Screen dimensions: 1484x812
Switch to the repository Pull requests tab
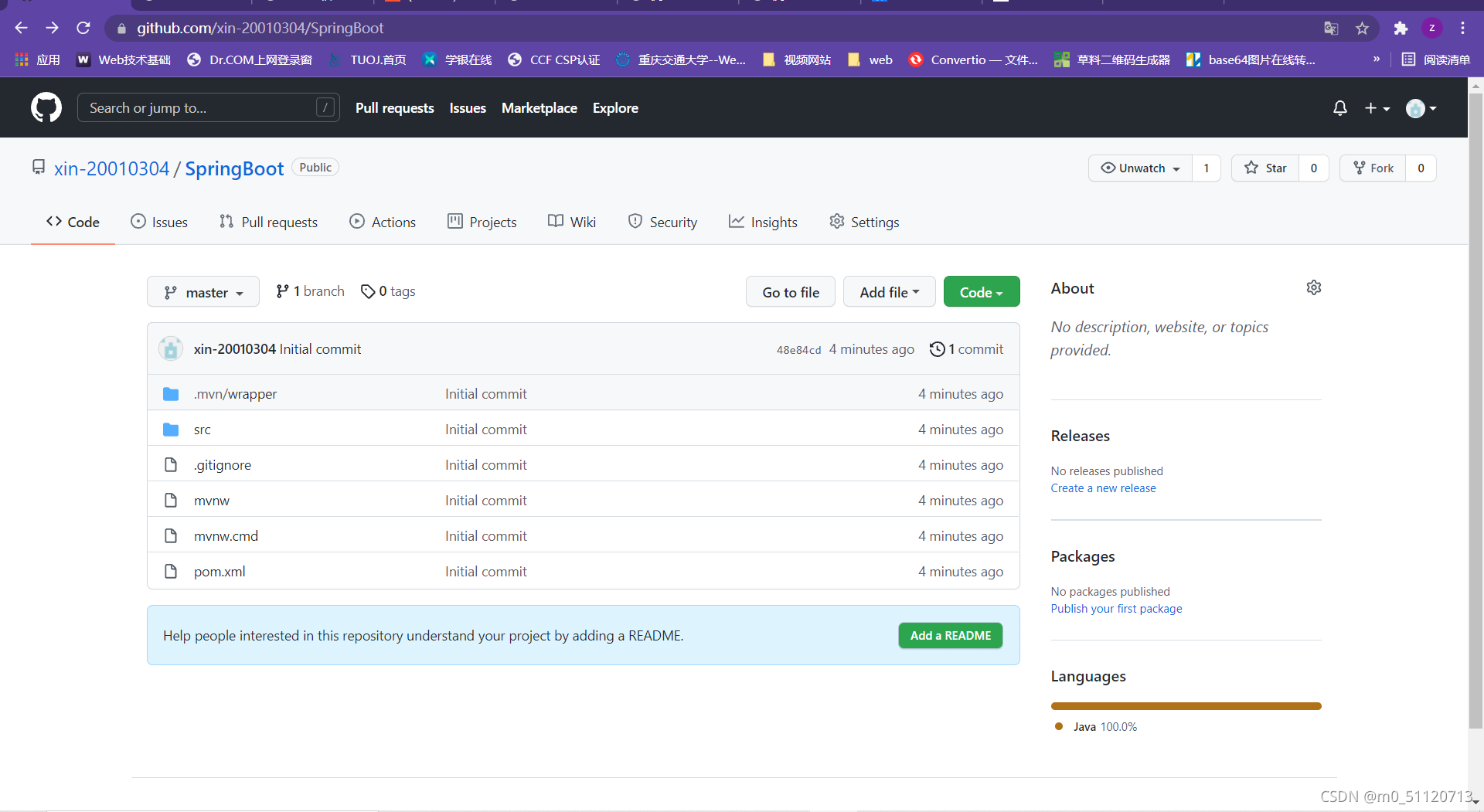pos(268,222)
